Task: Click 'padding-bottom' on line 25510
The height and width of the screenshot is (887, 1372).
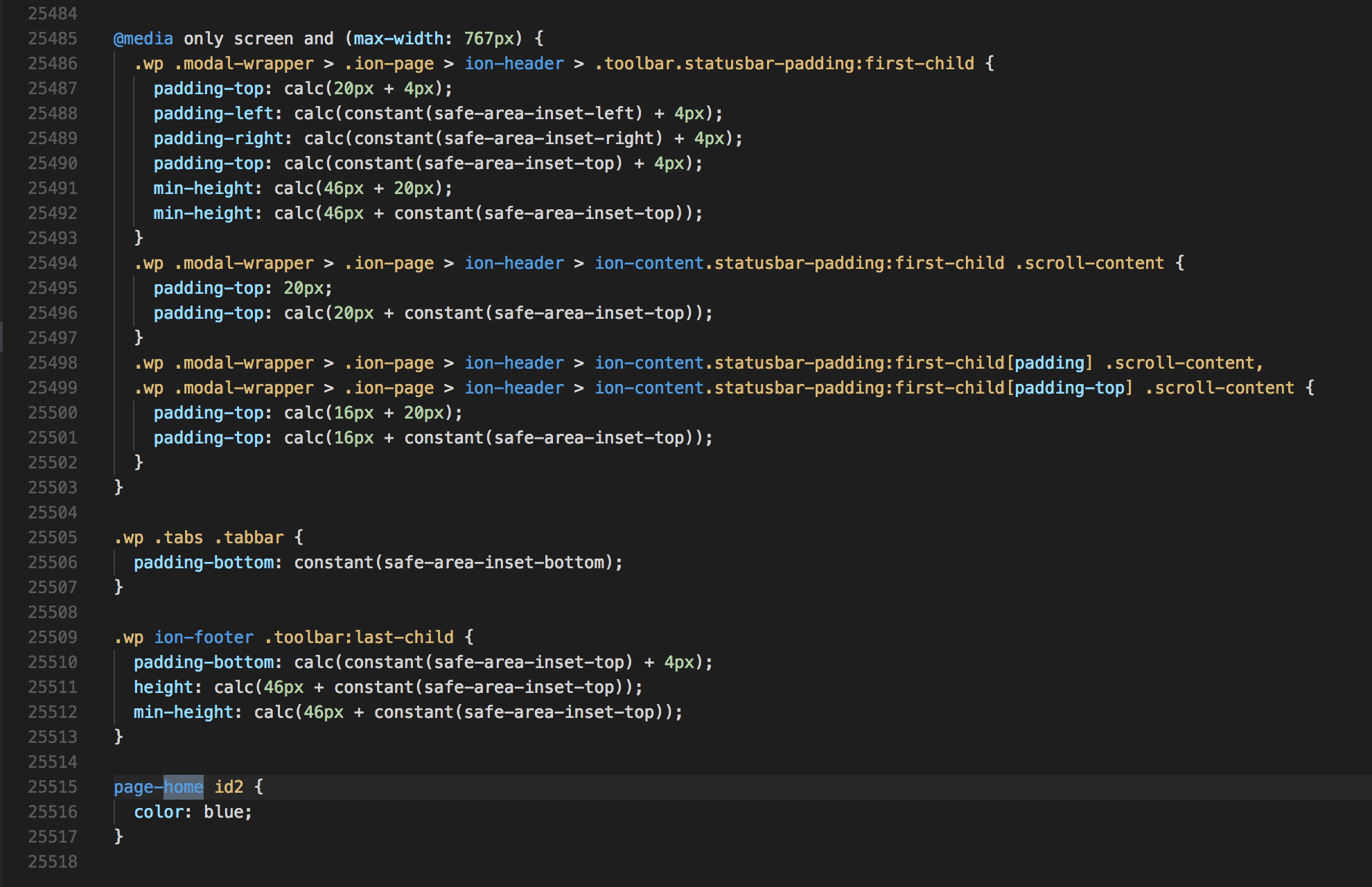Action: tap(204, 662)
